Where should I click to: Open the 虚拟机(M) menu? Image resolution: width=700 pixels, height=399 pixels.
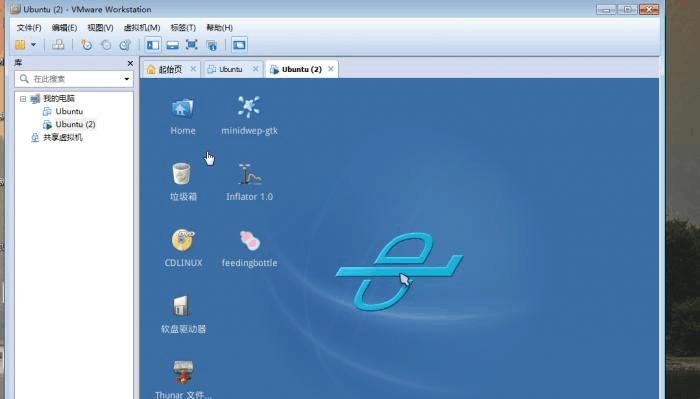pyautogui.click(x=142, y=28)
